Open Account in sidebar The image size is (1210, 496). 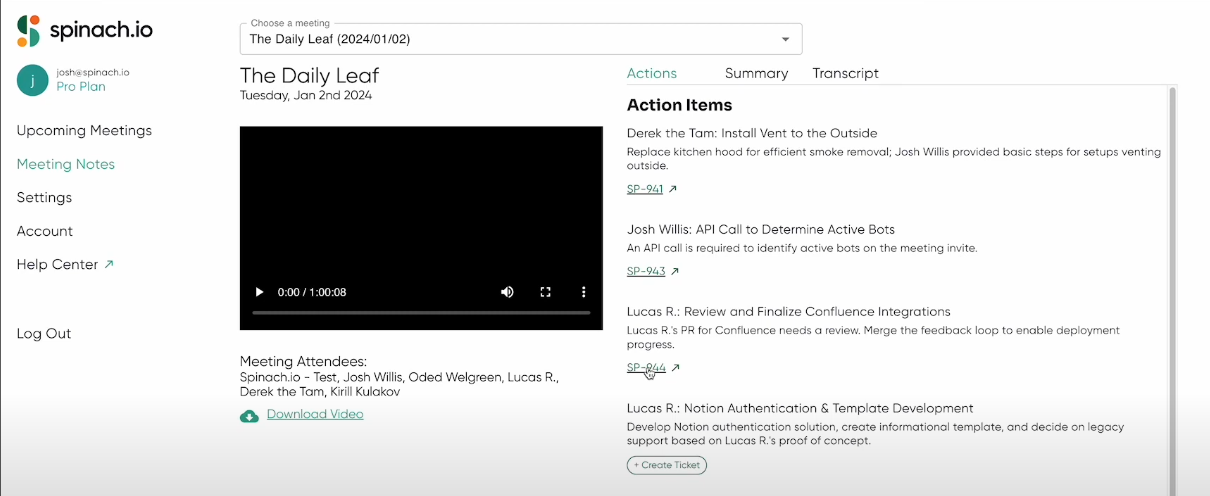tap(45, 231)
